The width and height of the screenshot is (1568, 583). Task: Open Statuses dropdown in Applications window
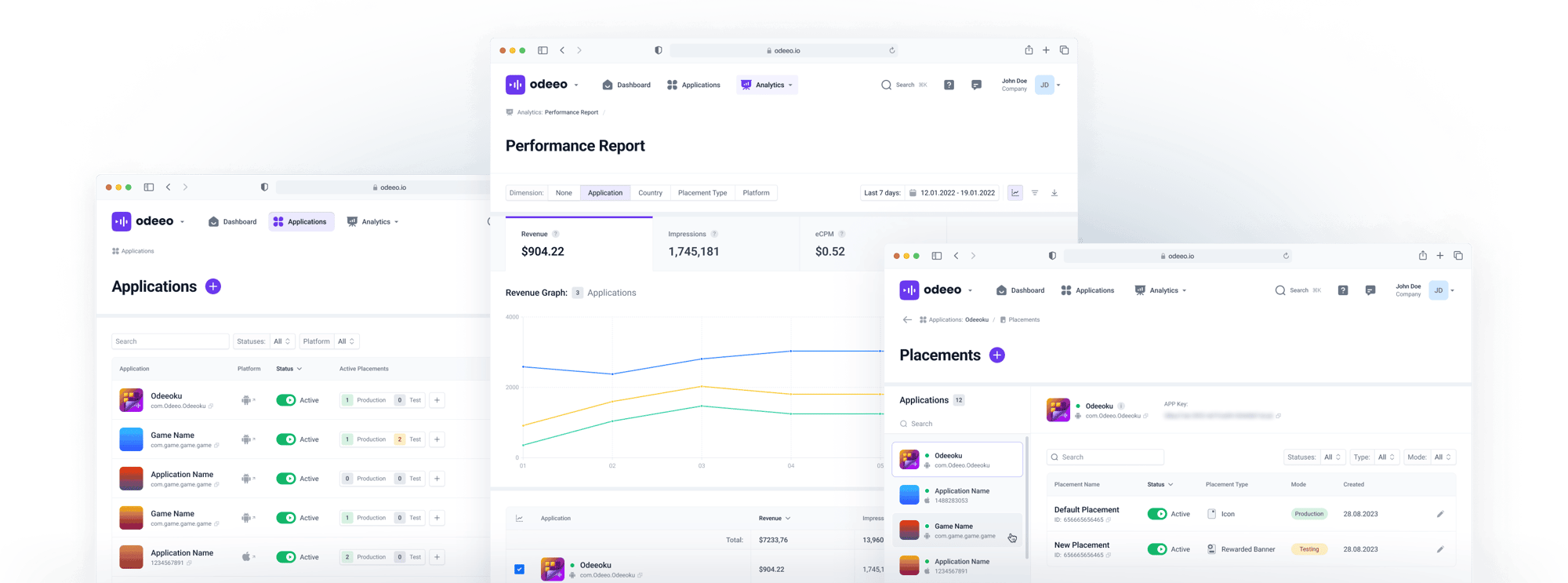click(282, 341)
